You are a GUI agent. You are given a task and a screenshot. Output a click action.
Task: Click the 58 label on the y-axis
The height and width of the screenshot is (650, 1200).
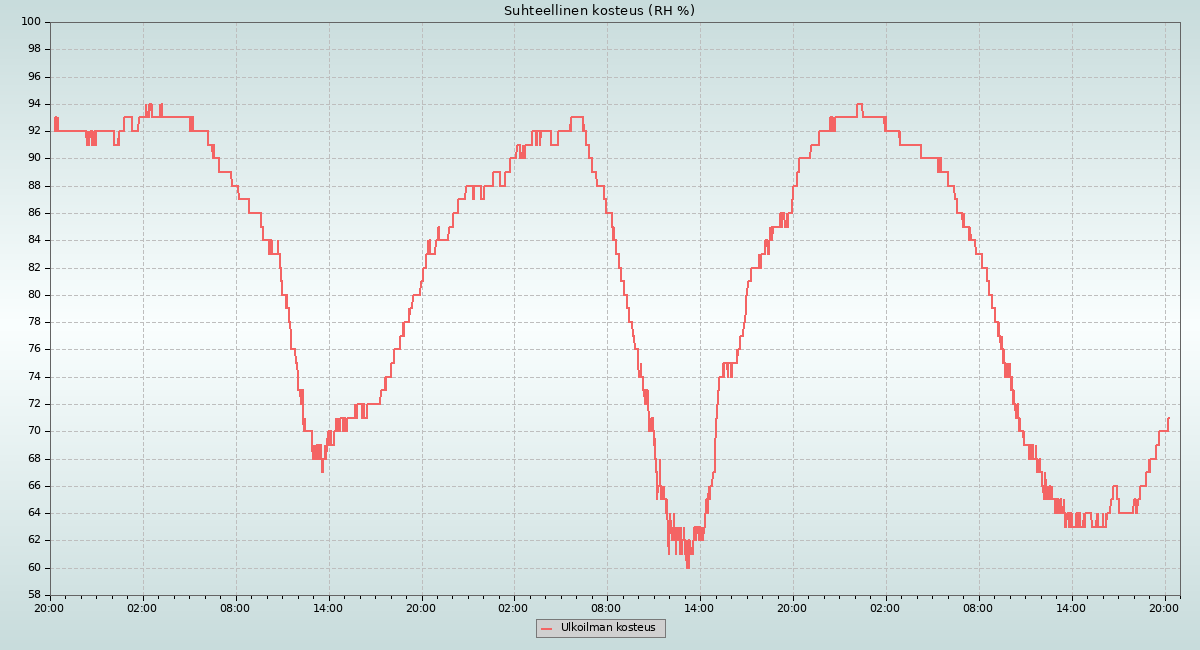pos(33,595)
